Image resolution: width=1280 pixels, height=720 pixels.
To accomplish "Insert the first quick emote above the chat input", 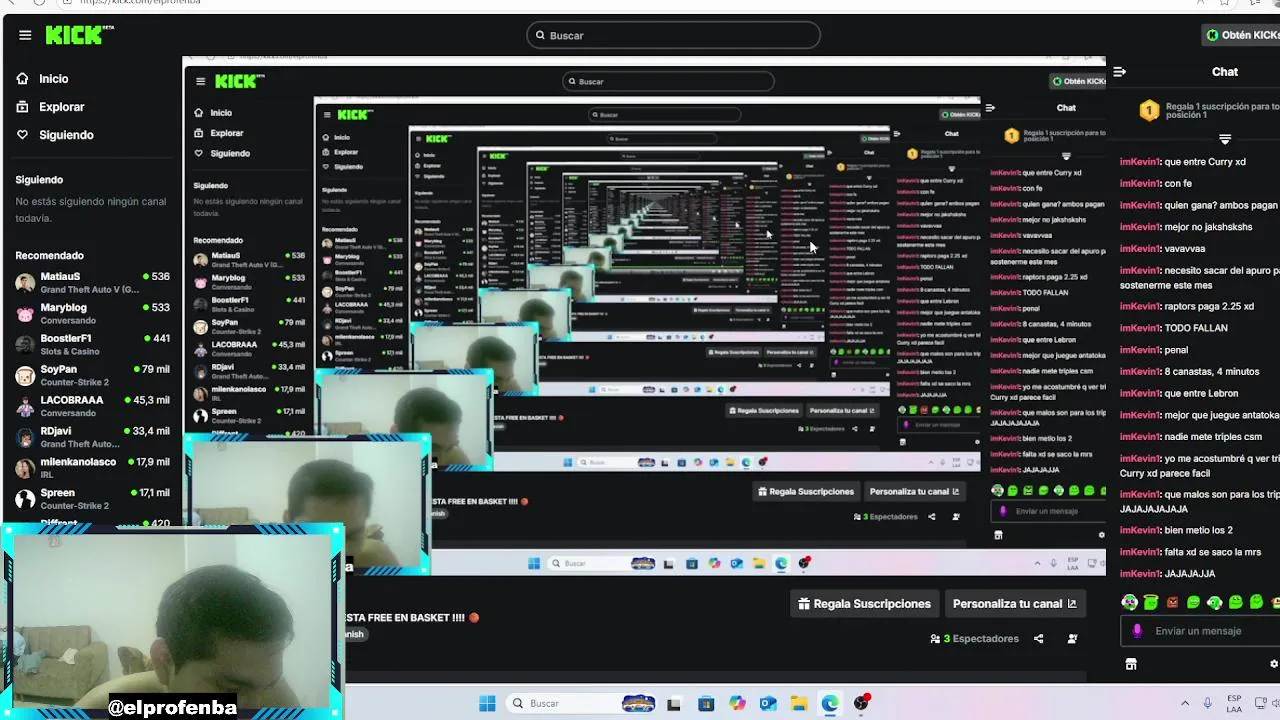I will [1130, 602].
